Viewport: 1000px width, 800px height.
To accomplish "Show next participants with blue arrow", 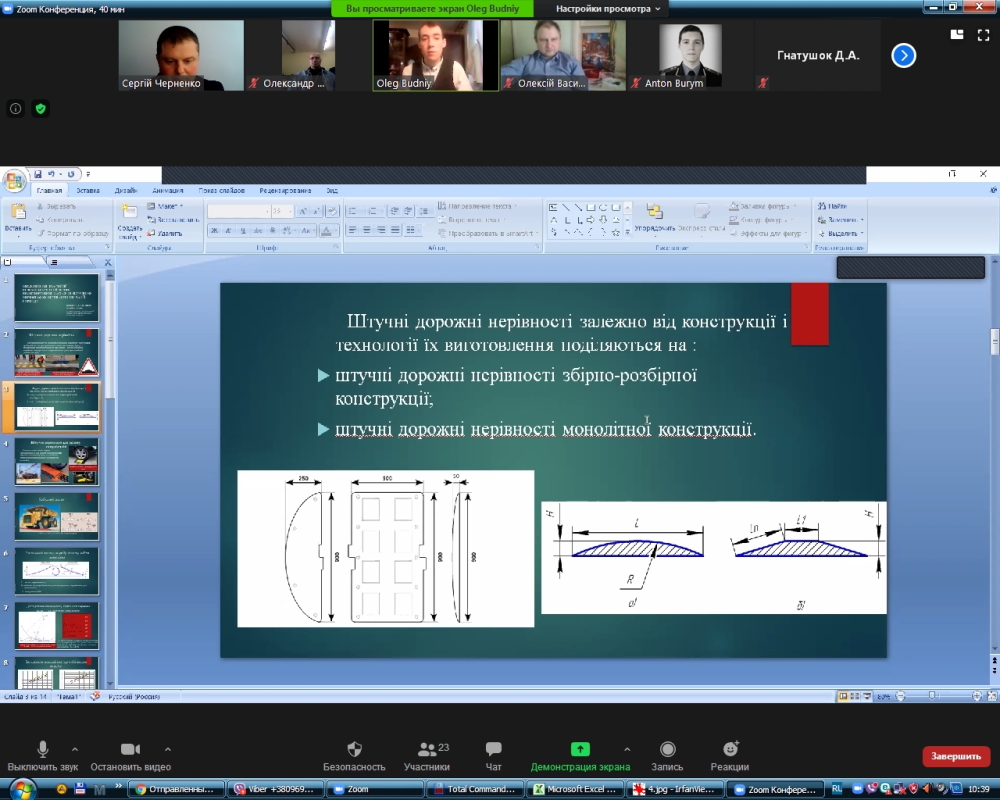I will coord(903,56).
